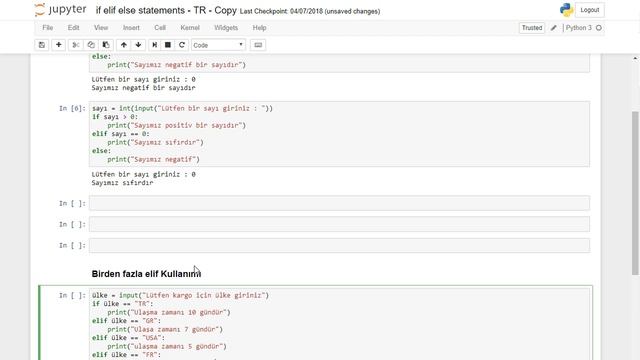Click the 'Sayımız negatif bir sayıdır' output line
The image size is (640, 360).
[x=143, y=88]
